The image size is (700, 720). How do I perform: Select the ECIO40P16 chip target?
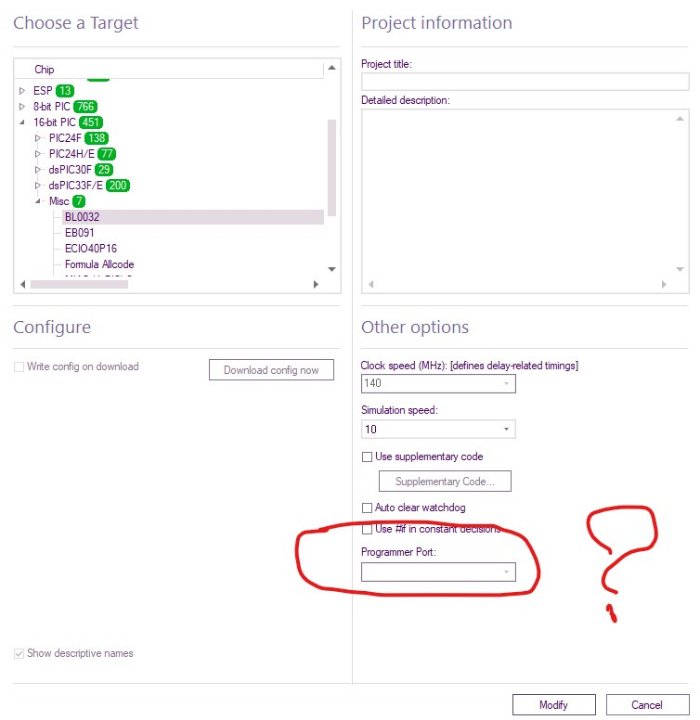pyautogui.click(x=91, y=248)
